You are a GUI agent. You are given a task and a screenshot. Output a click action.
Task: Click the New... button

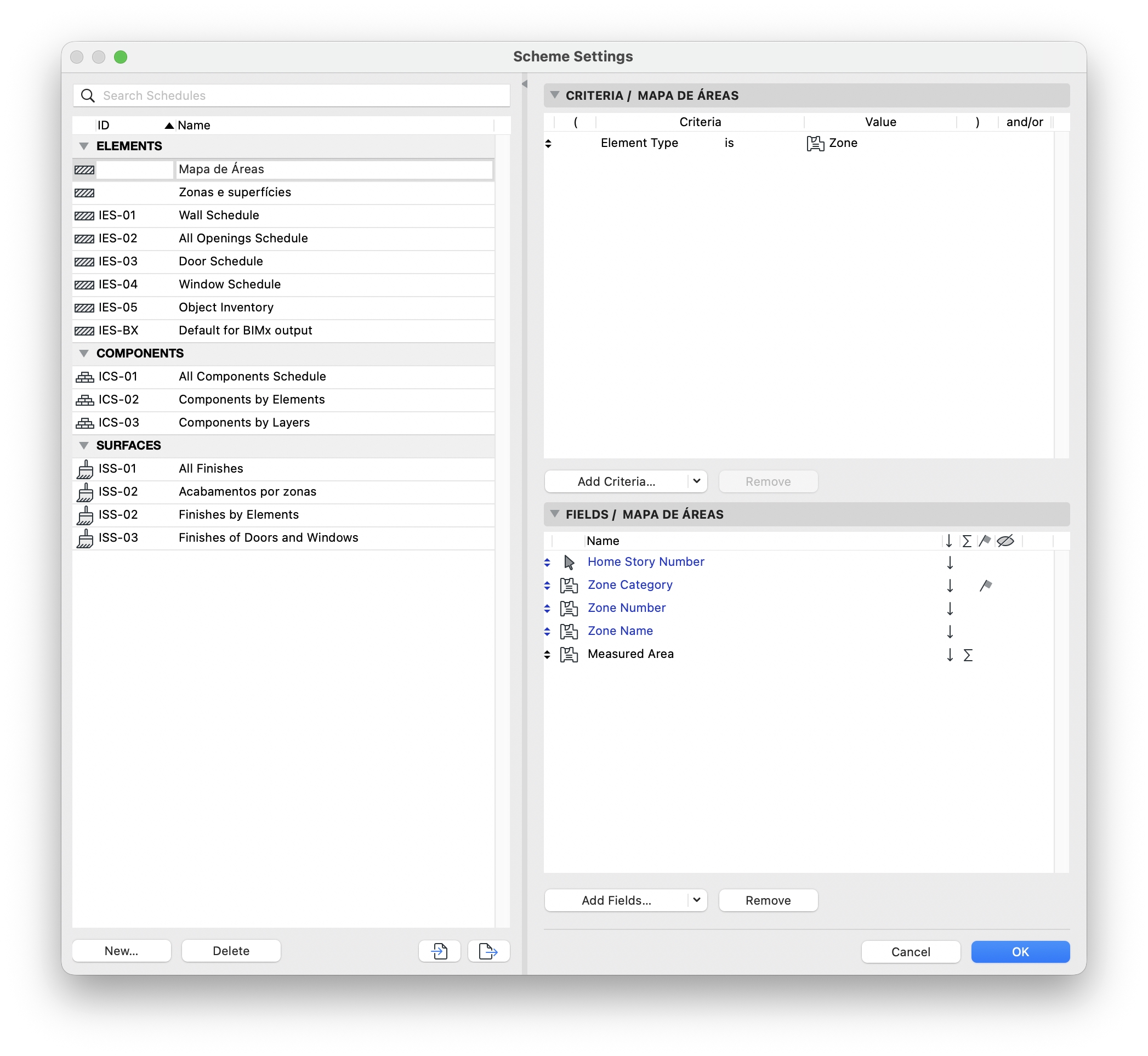[x=122, y=951]
